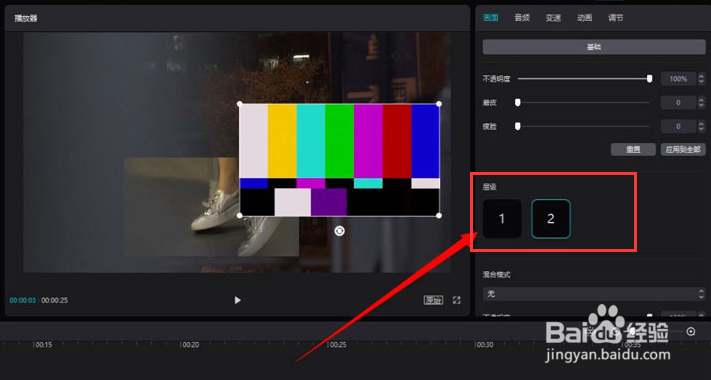Click bottom-right corner handle of color bars
The height and width of the screenshot is (380, 711).
(x=439, y=216)
